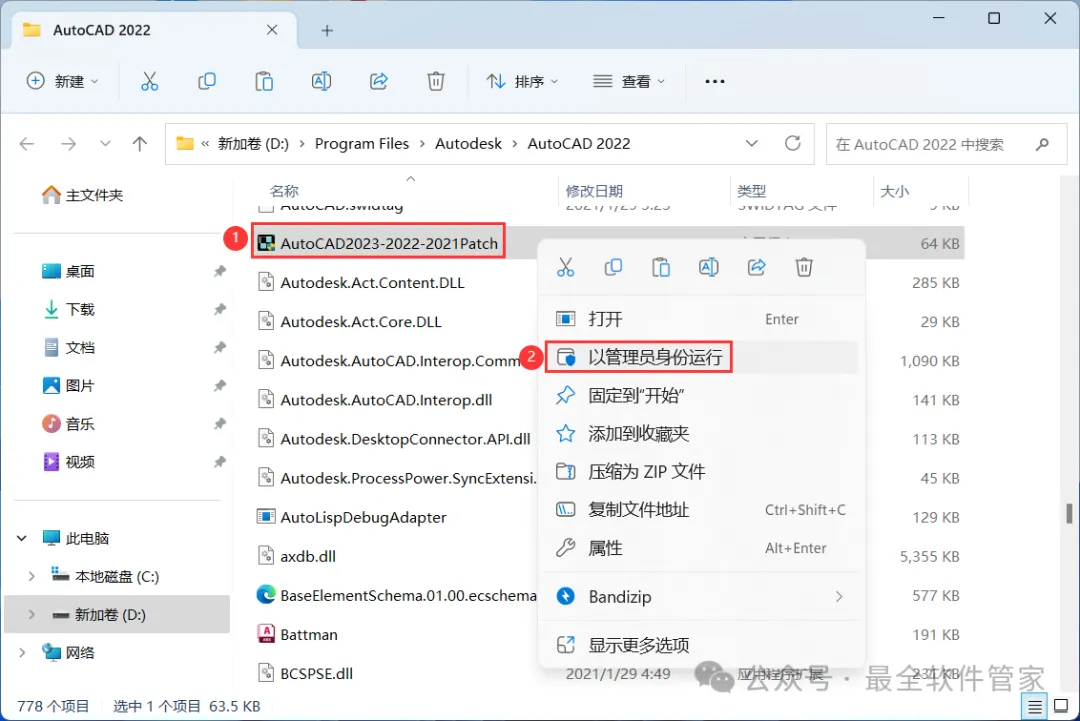The width and height of the screenshot is (1080, 721).
Task: Go back with the left arrow
Action: coord(27,144)
